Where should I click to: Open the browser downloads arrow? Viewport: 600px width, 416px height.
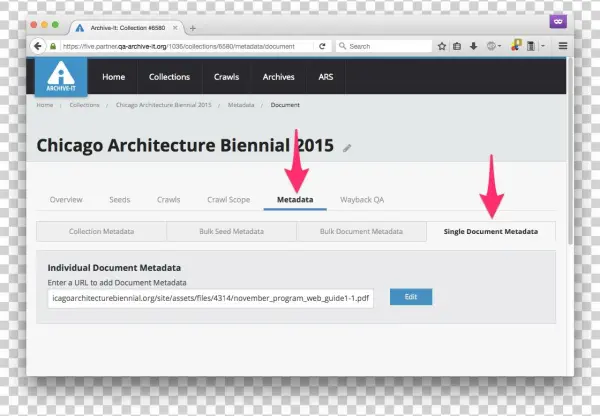tap(473, 46)
